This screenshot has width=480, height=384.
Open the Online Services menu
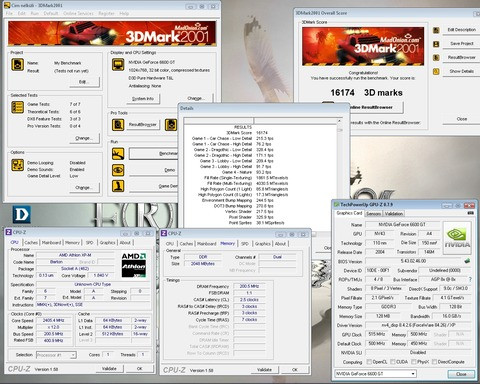[x=78, y=13]
